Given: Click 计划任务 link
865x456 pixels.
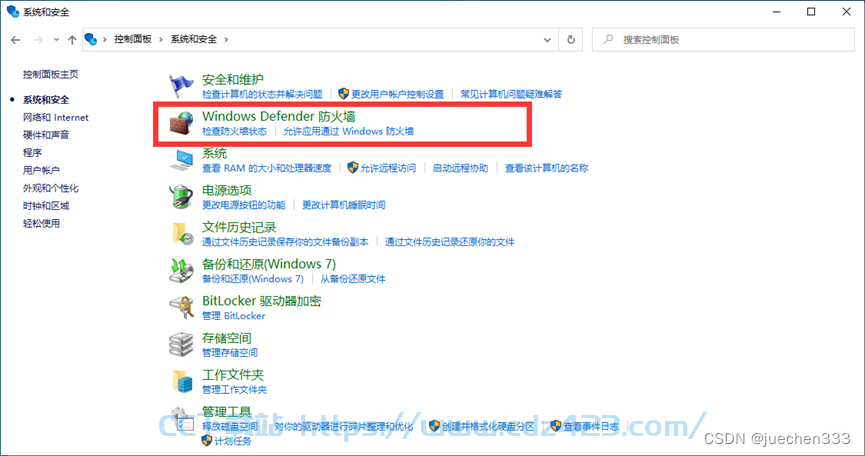Looking at the screenshot, I should tap(233, 441).
